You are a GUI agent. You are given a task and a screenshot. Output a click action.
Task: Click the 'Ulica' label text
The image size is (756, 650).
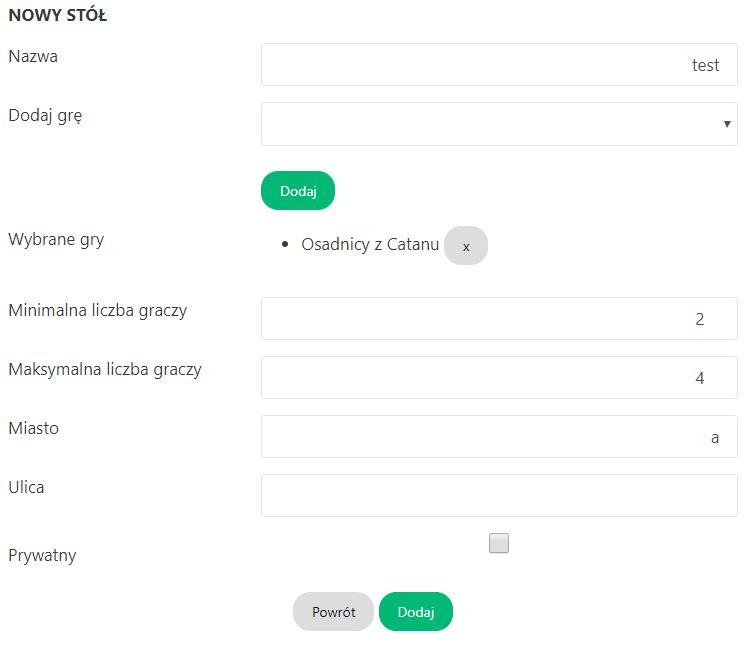point(26,488)
